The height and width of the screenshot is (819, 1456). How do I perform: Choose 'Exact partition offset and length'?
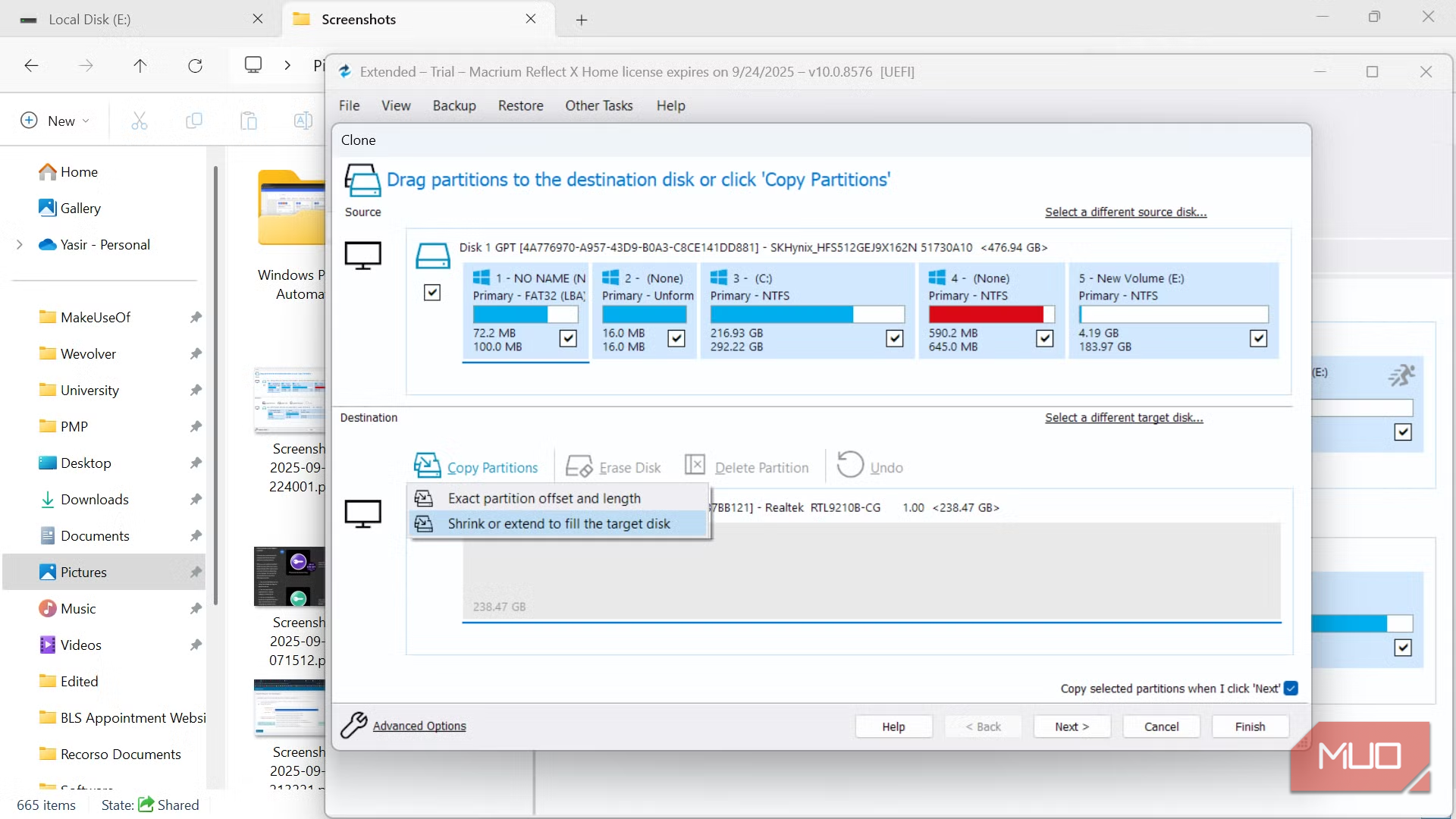(558, 498)
